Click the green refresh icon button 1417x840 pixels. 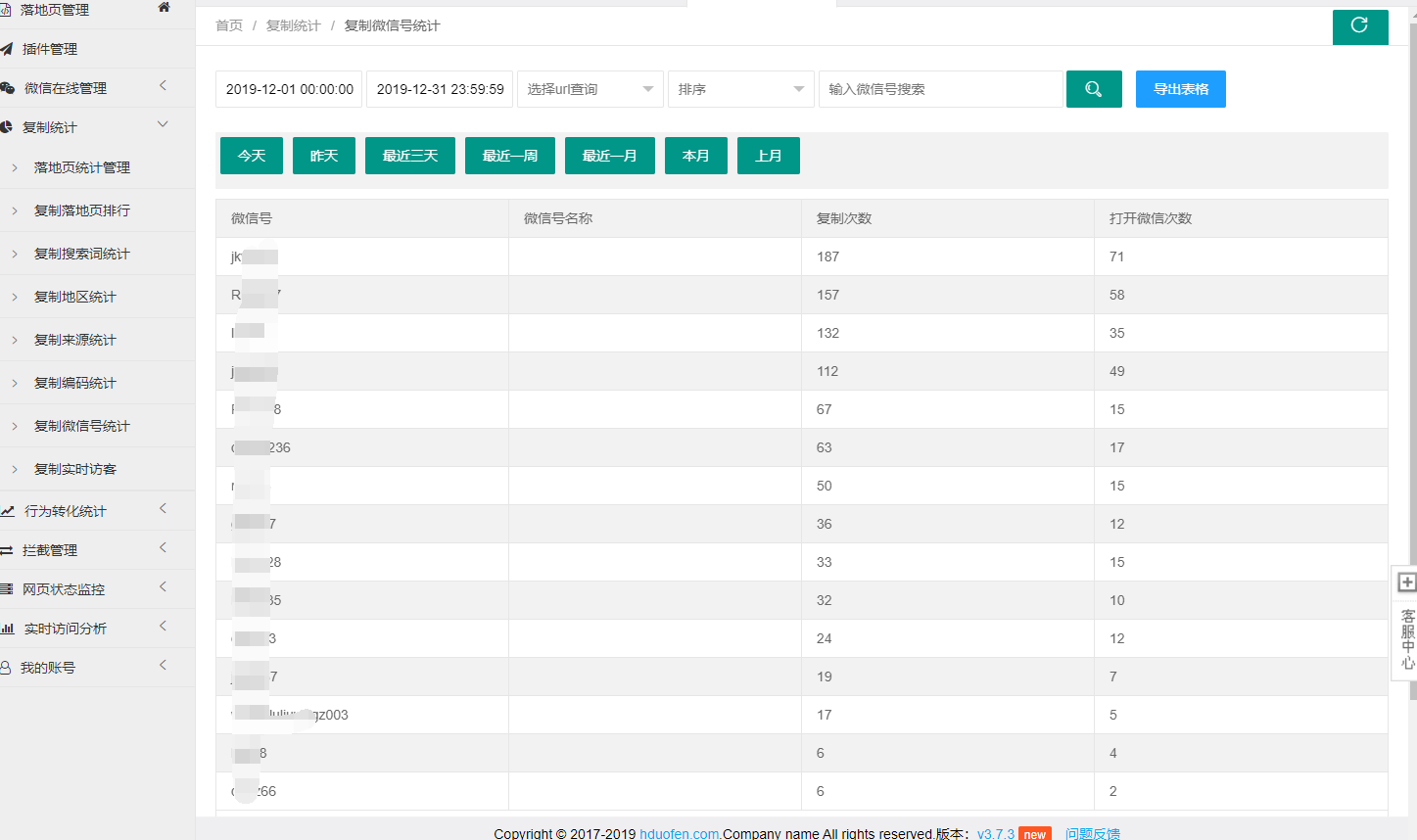(x=1359, y=26)
